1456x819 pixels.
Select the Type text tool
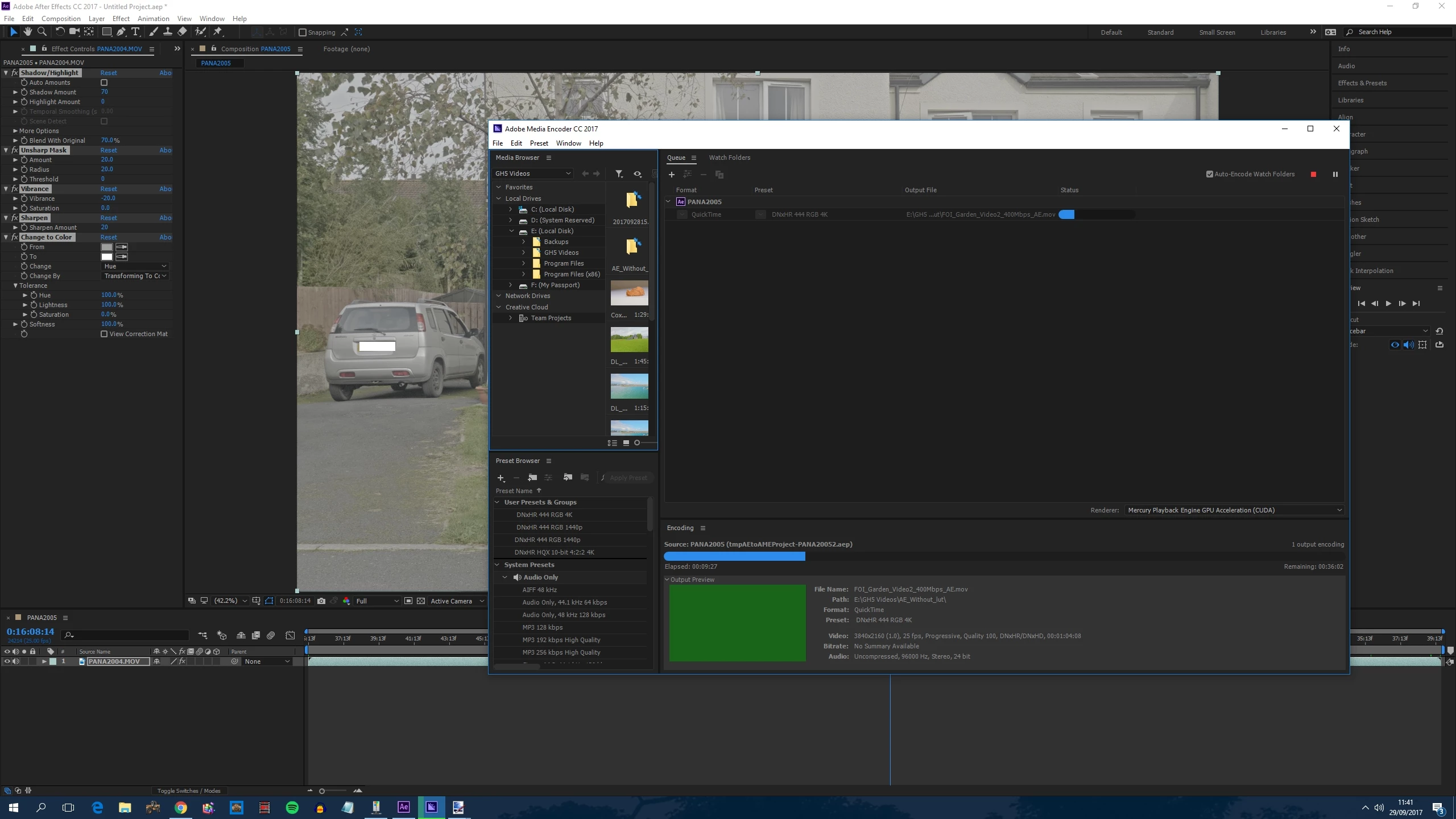[135, 32]
